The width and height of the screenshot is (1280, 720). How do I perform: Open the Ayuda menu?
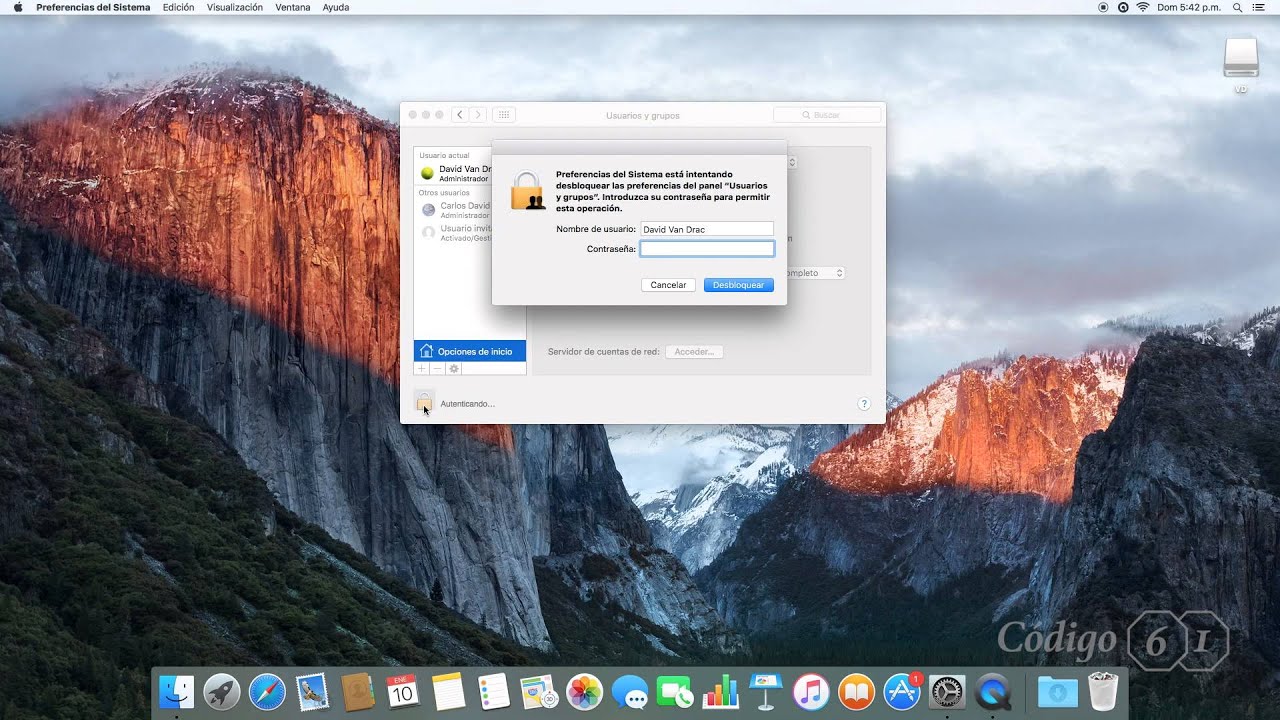tap(336, 7)
